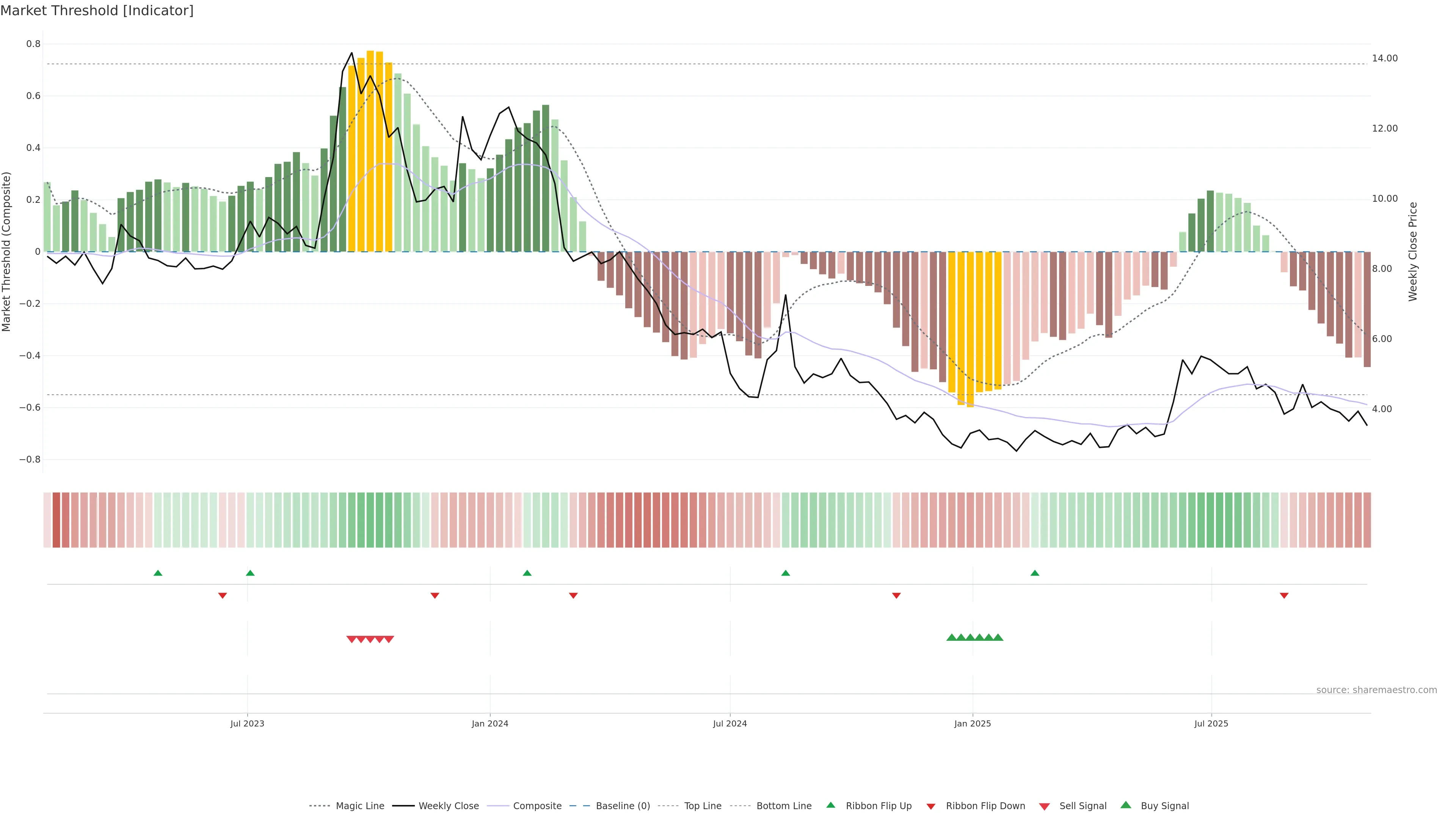Click the last red ribbon flip down marker

tap(1284, 595)
